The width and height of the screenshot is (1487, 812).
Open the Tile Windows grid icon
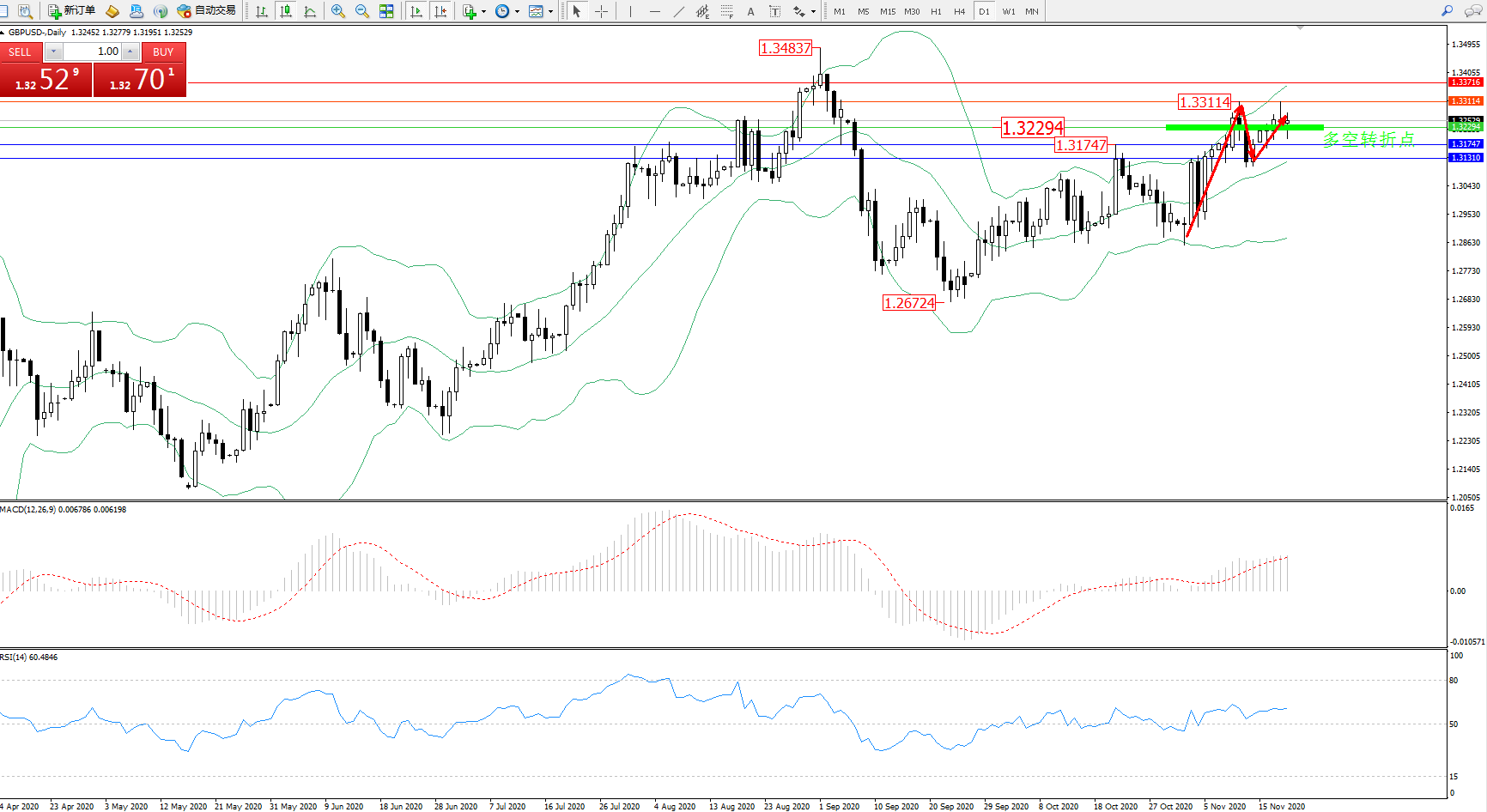tap(386, 11)
